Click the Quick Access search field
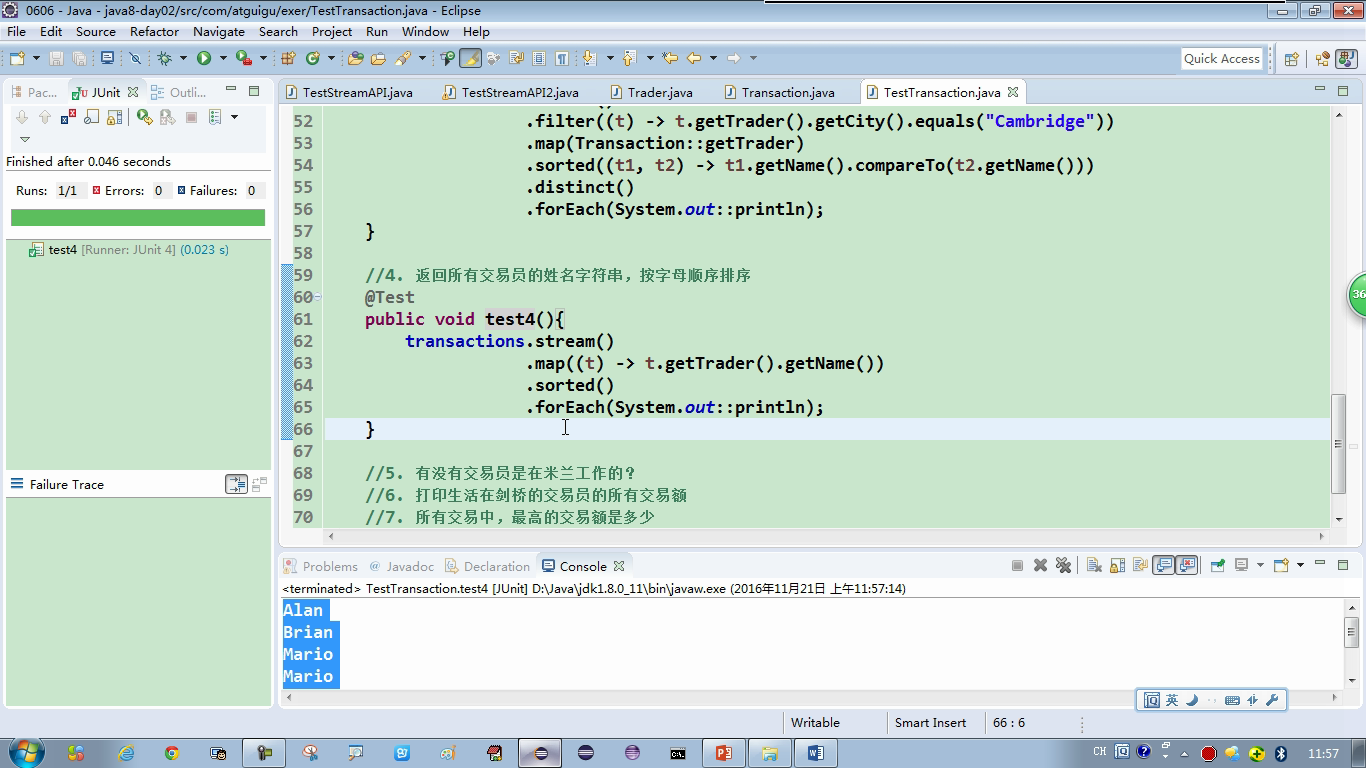This screenshot has height=768, width=1366. click(x=1221, y=58)
